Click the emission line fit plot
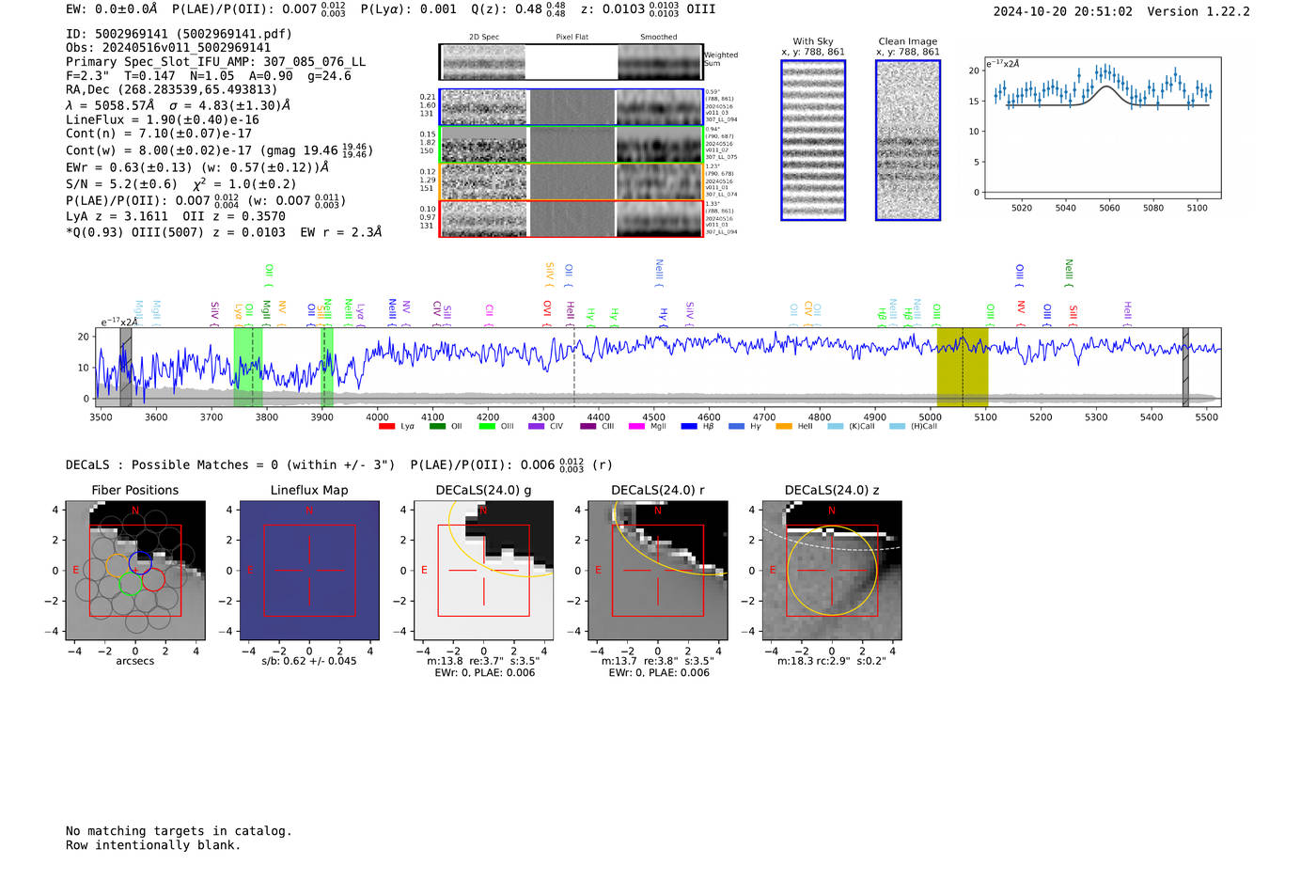1316x896 pixels. pyautogui.click(x=1102, y=129)
